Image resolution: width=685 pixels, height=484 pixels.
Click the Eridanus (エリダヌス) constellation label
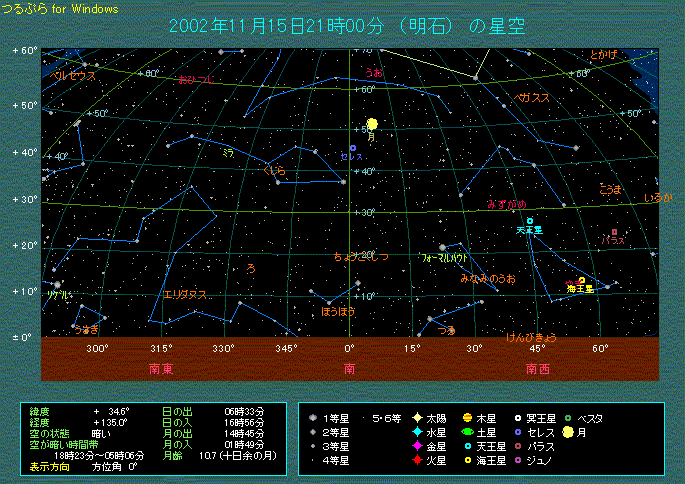coord(185,294)
